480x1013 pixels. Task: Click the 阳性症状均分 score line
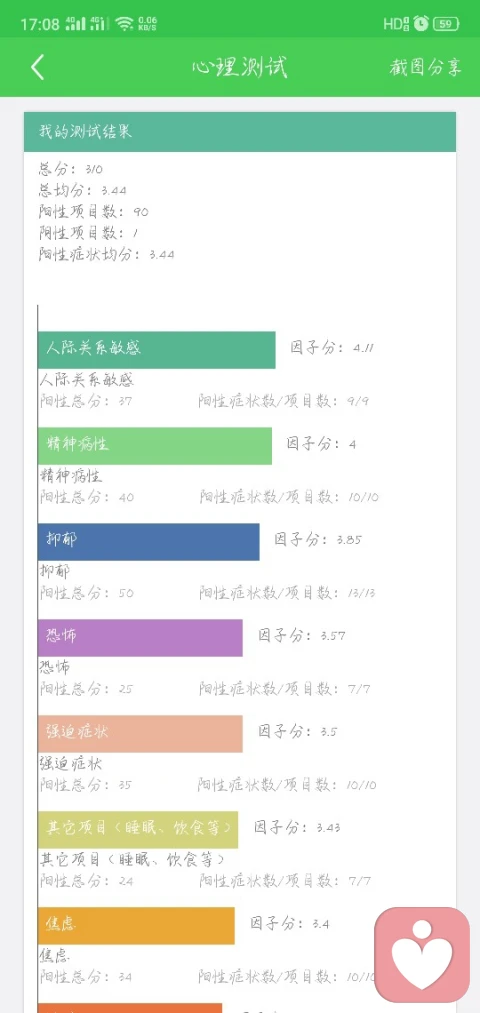[107, 254]
